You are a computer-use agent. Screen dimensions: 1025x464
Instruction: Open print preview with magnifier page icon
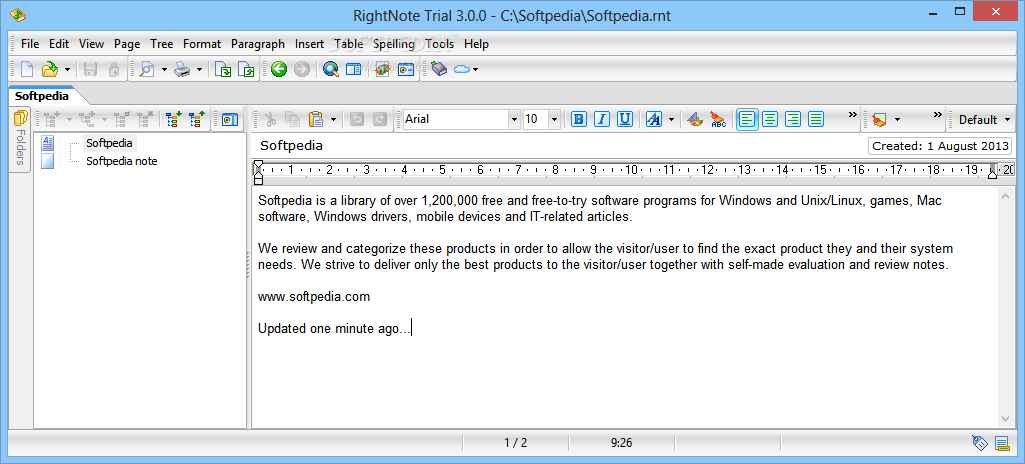(147, 69)
